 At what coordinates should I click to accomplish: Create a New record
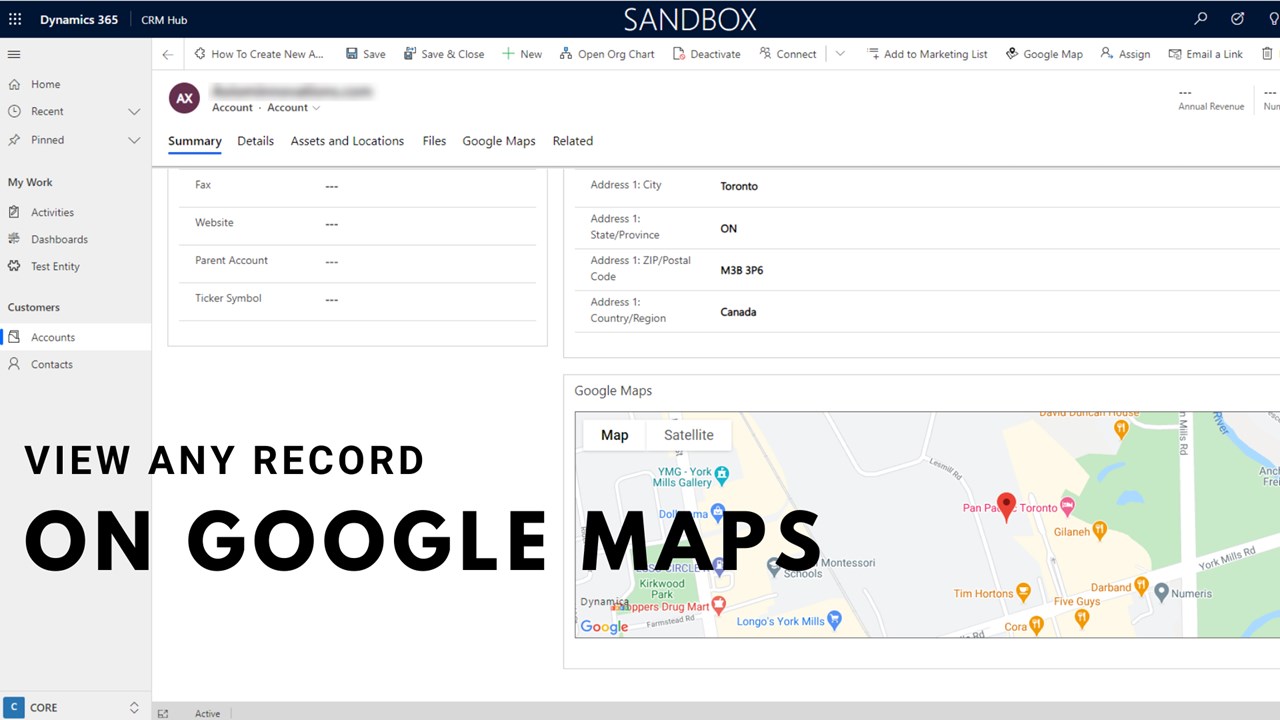coord(522,54)
